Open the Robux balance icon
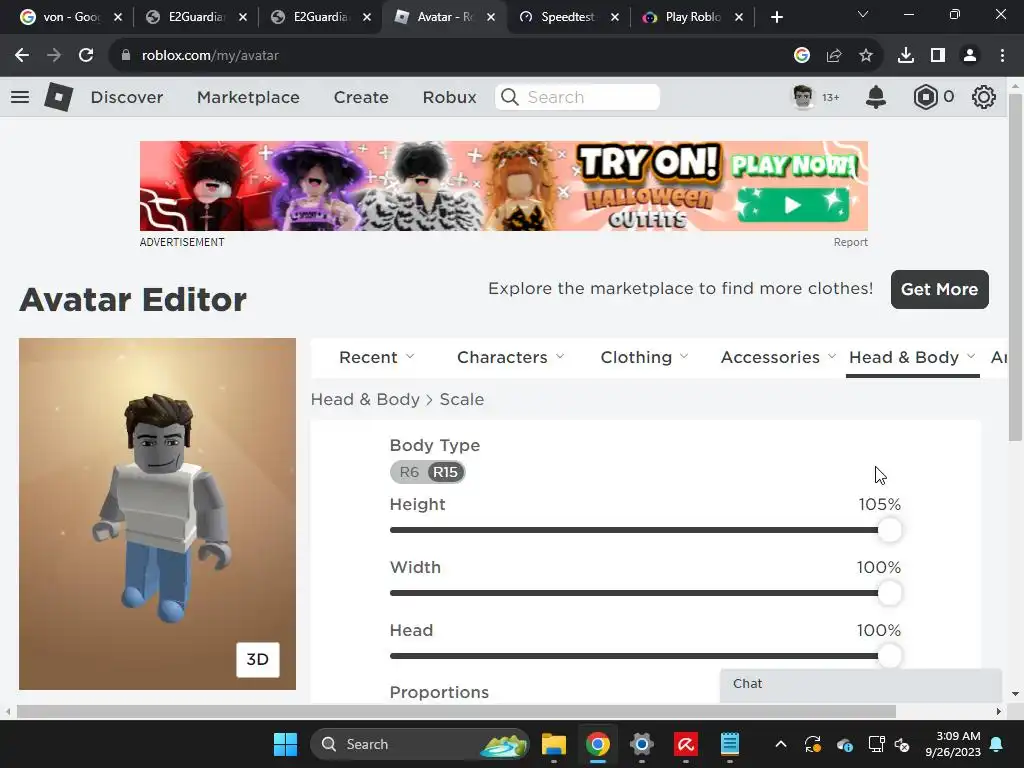This screenshot has width=1024, height=768. point(925,97)
